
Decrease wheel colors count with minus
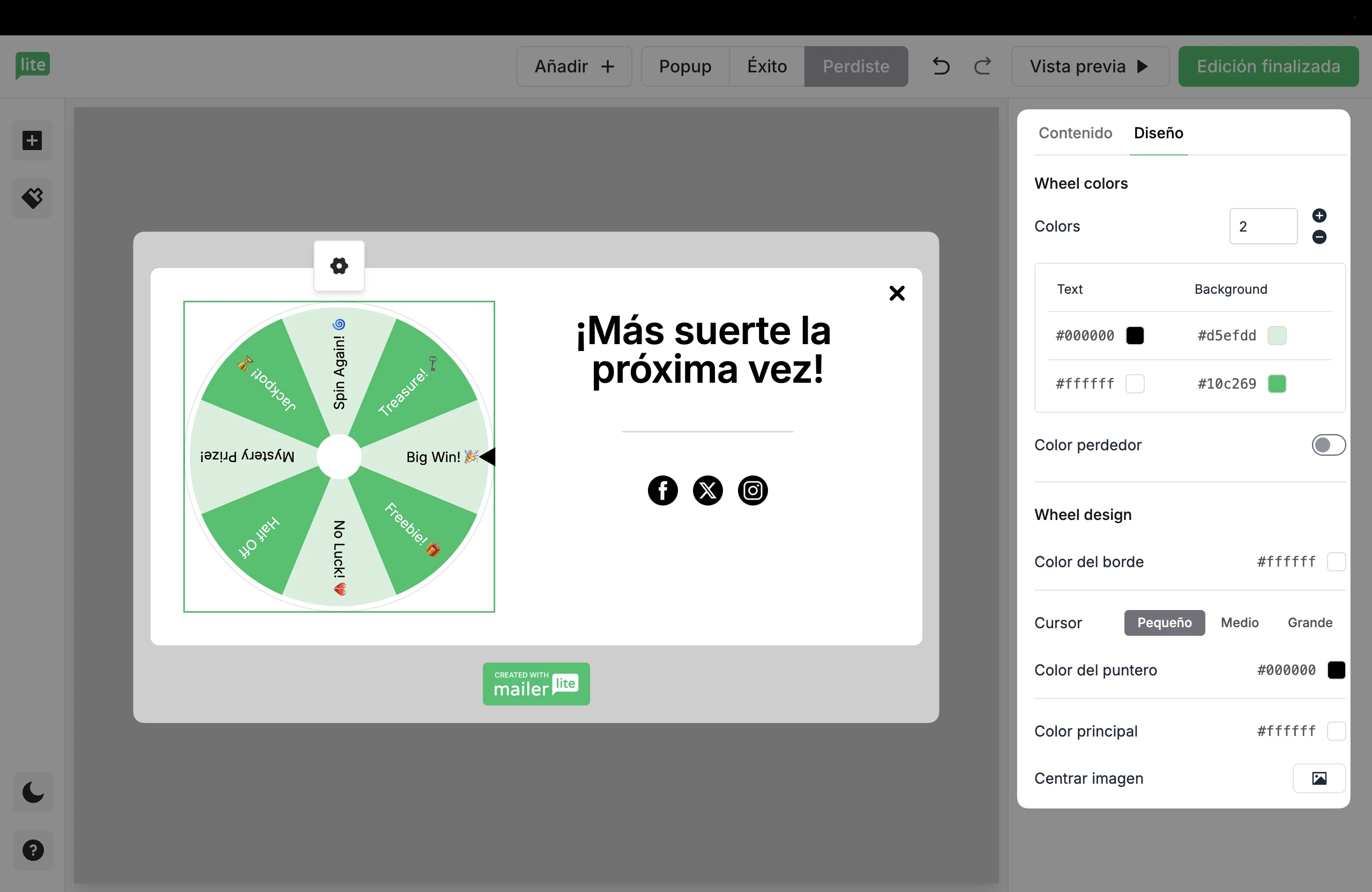[1319, 237]
